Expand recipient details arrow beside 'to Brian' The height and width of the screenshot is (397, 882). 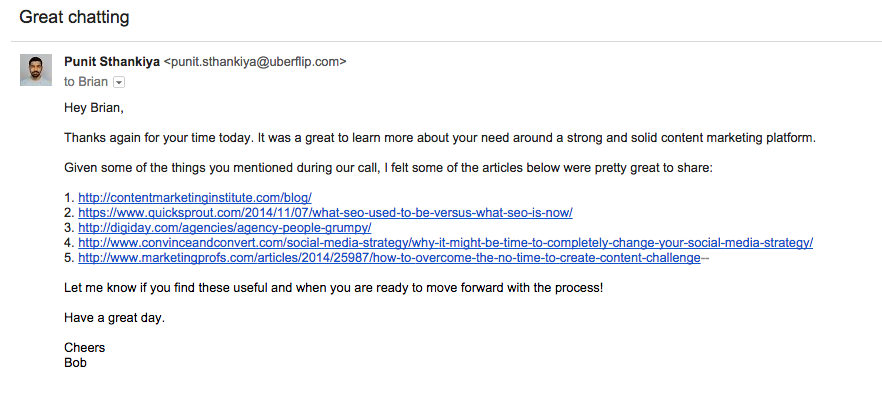(x=119, y=83)
